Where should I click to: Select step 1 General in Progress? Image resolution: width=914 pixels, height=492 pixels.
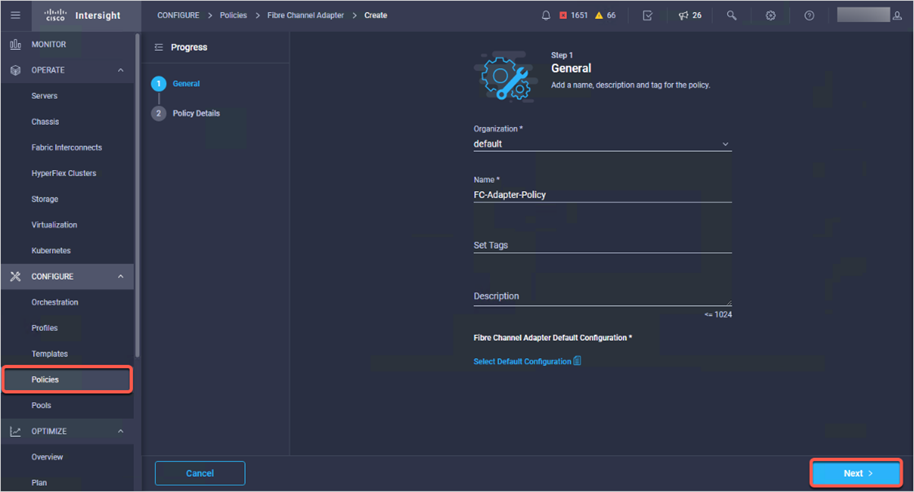pos(176,84)
